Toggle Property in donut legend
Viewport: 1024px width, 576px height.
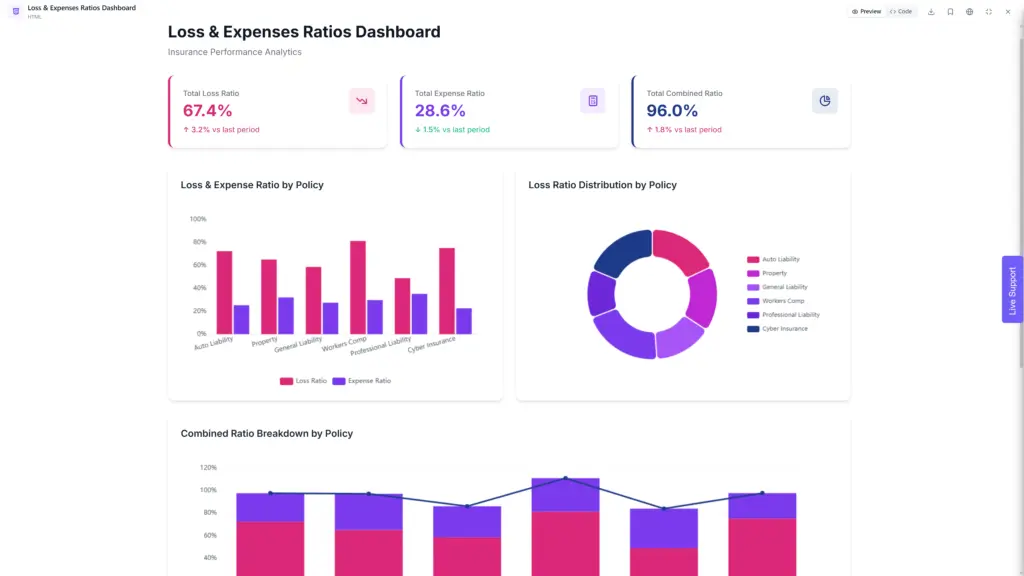coord(767,273)
